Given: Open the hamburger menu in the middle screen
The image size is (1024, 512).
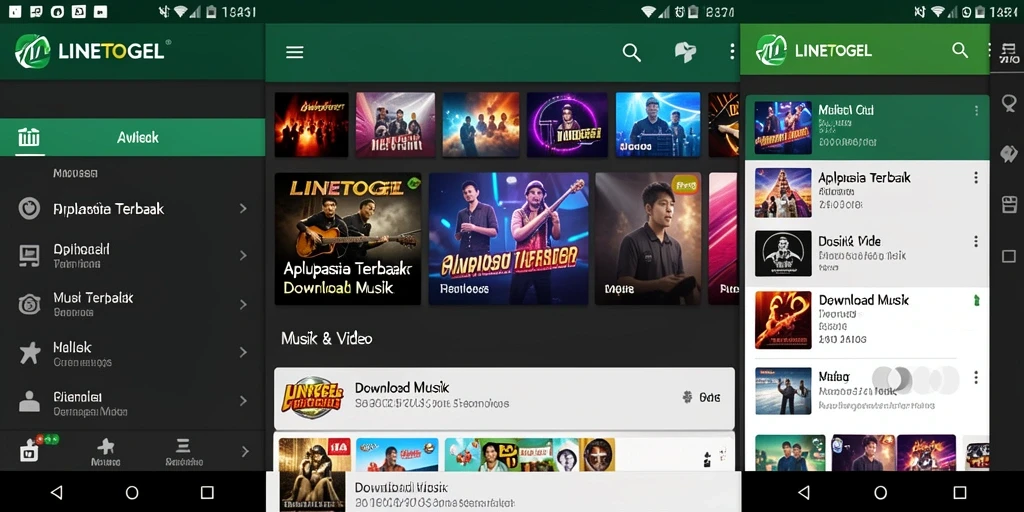Looking at the screenshot, I should [x=295, y=52].
